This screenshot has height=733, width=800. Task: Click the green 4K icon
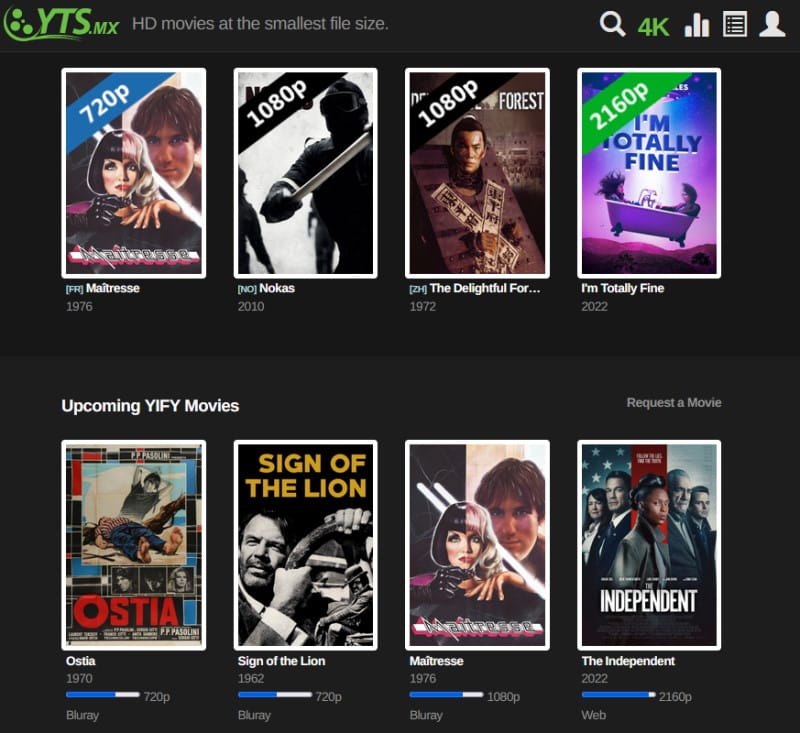point(653,26)
